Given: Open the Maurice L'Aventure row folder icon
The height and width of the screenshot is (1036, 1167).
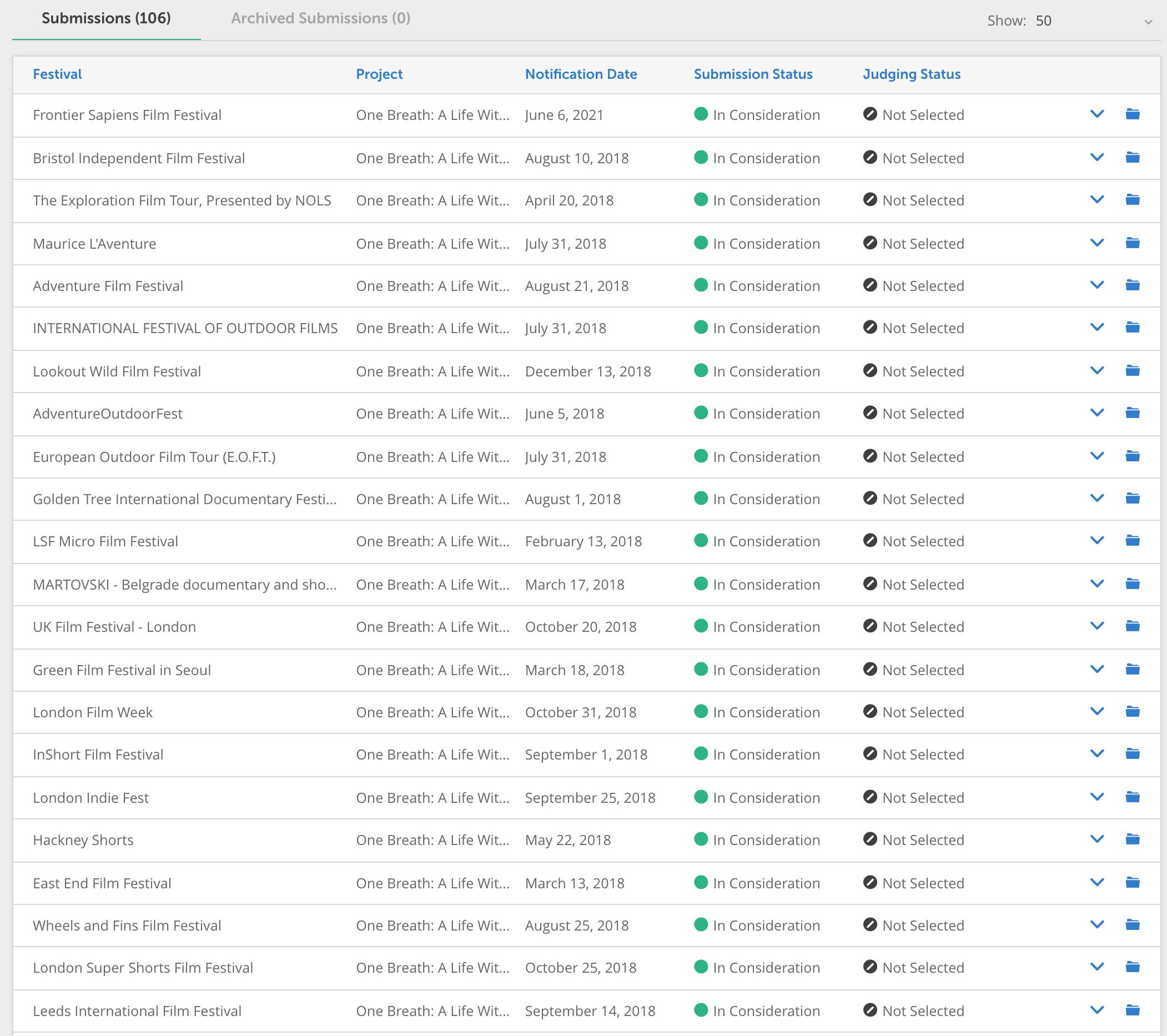Looking at the screenshot, I should point(1132,243).
